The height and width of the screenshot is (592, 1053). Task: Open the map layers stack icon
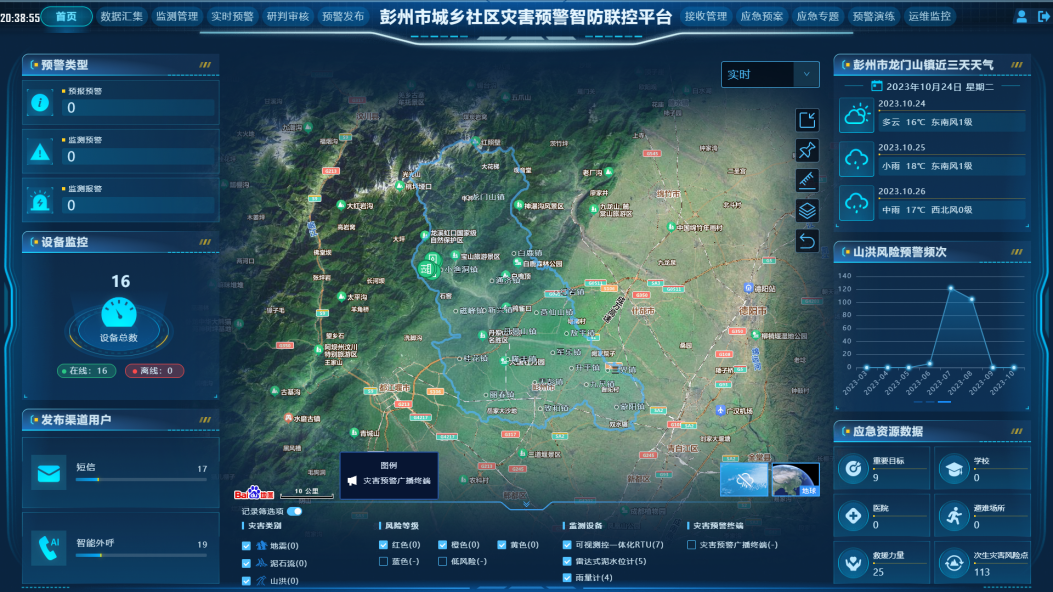807,211
